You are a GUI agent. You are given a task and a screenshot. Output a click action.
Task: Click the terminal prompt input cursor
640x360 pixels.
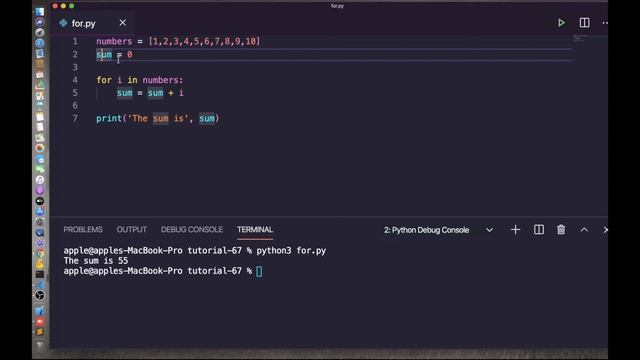point(259,271)
